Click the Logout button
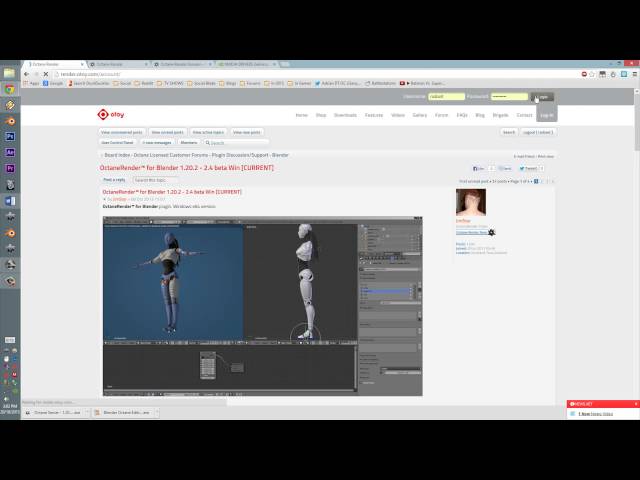This screenshot has height=480, width=640. (538, 132)
